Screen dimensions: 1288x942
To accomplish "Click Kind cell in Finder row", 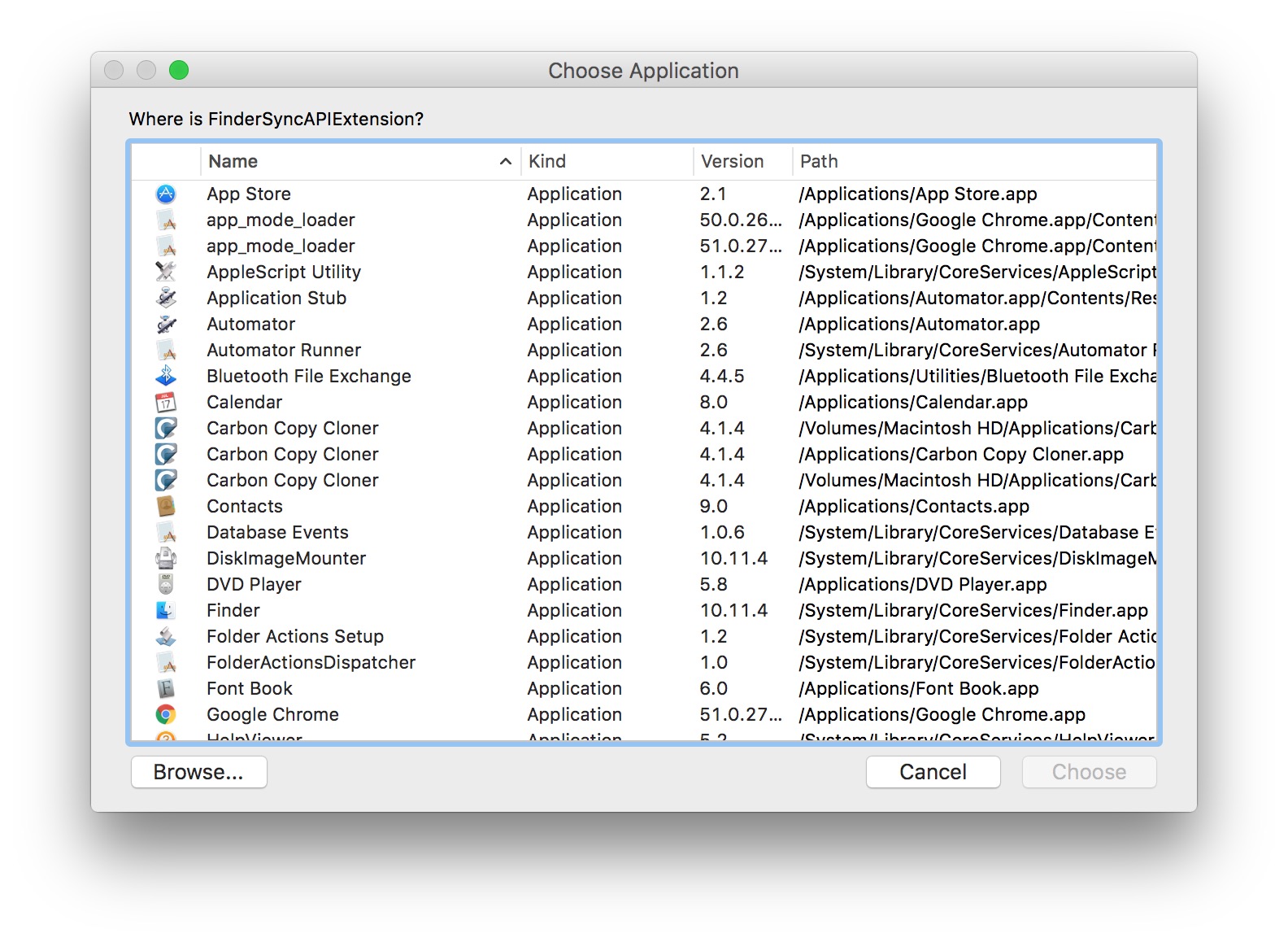I will pyautogui.click(x=575, y=610).
